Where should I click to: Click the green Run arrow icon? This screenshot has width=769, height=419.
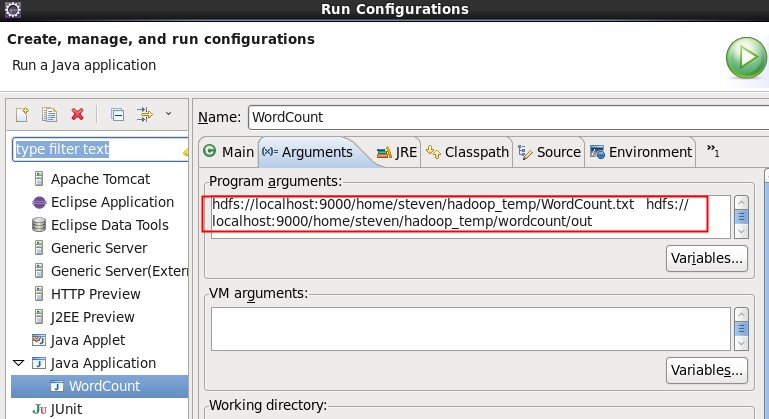(746, 58)
